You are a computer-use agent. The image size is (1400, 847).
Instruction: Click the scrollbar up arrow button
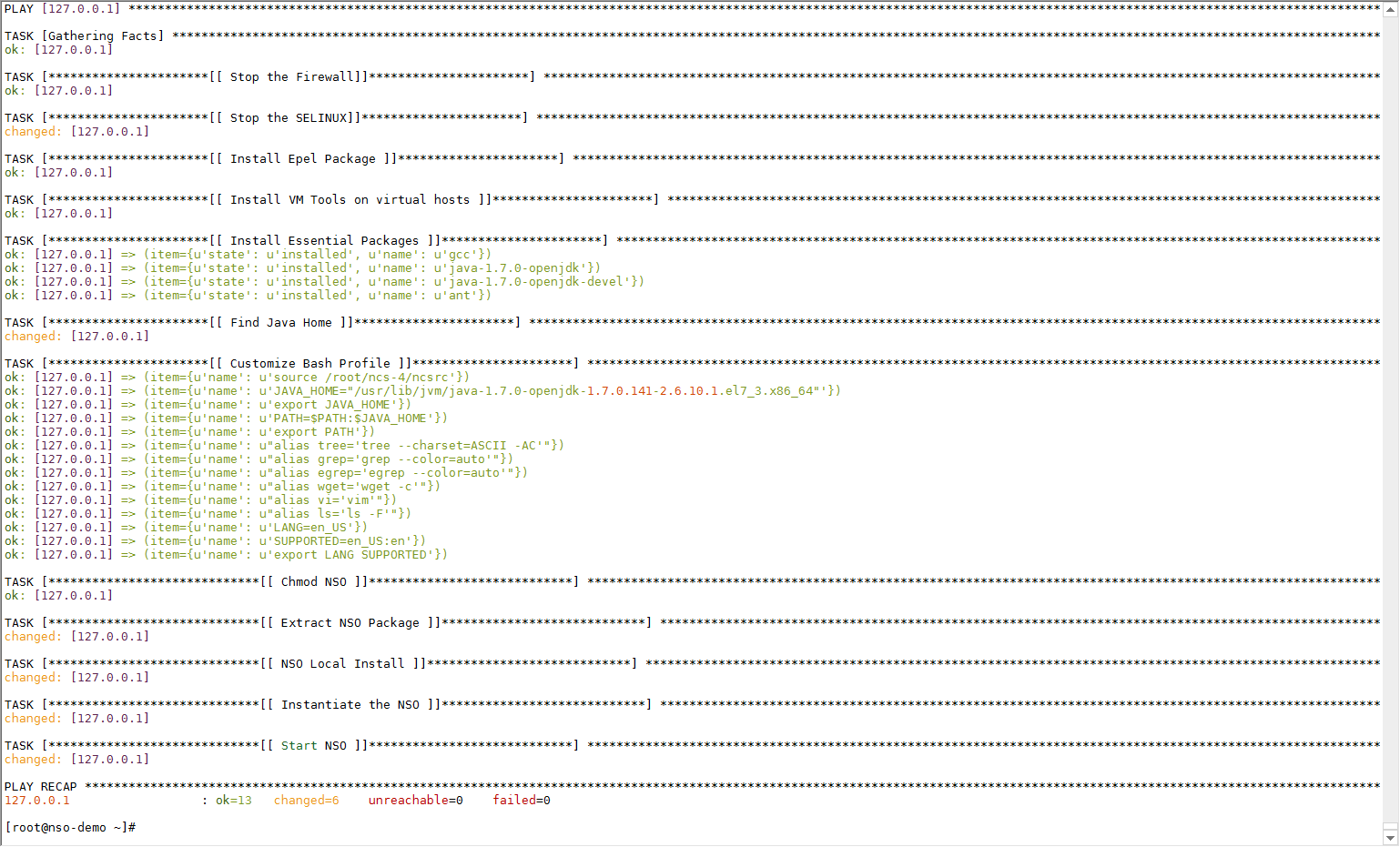click(x=1390, y=6)
